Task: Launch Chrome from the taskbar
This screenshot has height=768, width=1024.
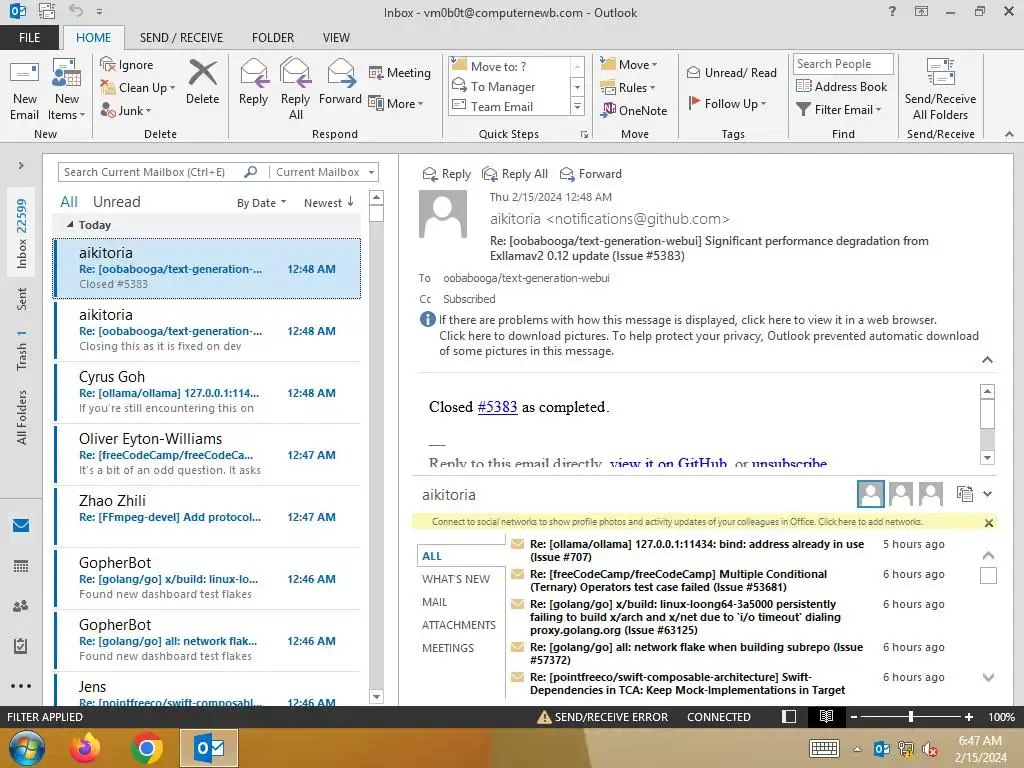Action: click(x=146, y=748)
